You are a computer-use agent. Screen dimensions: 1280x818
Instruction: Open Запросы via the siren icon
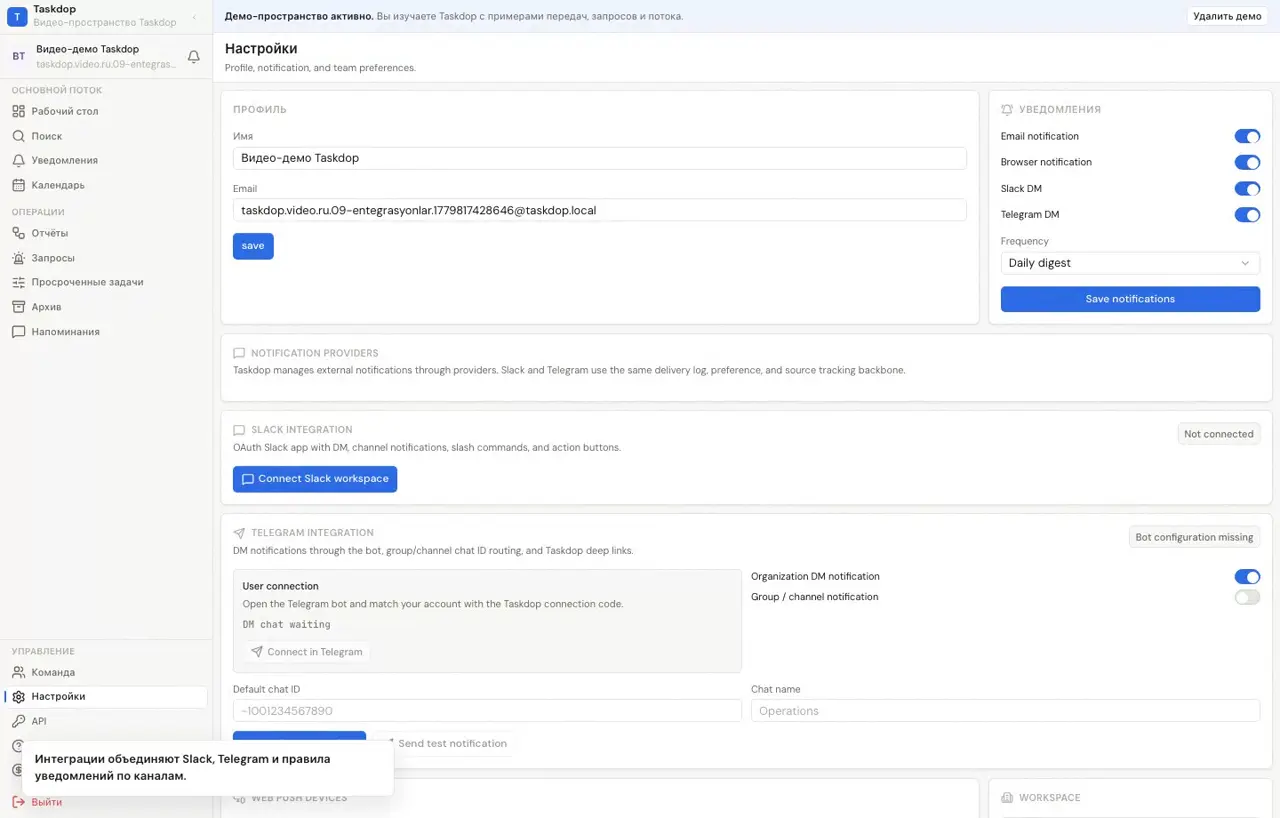pos(18,258)
